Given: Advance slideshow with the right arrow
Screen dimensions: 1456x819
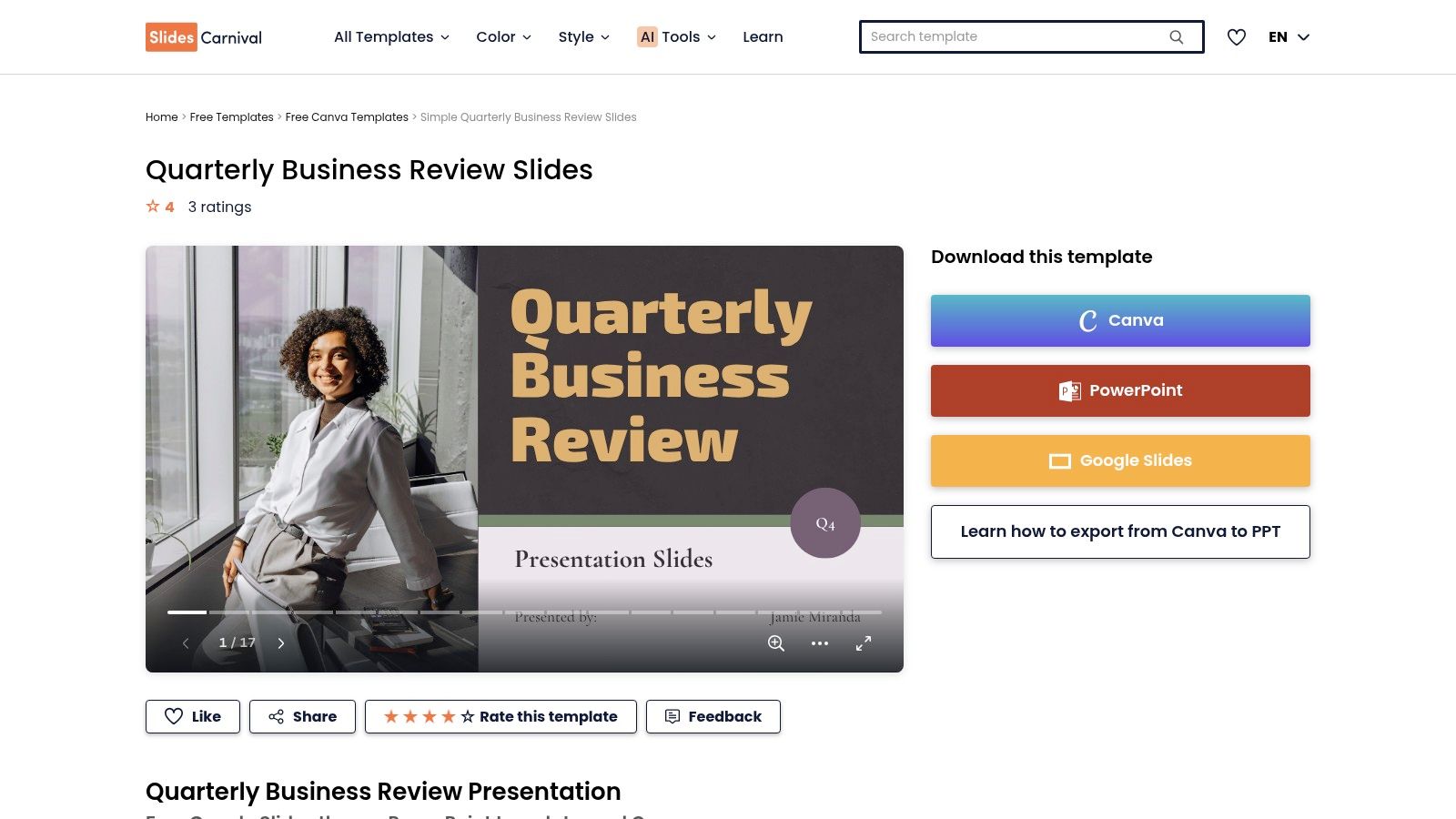Looking at the screenshot, I should coord(281,642).
